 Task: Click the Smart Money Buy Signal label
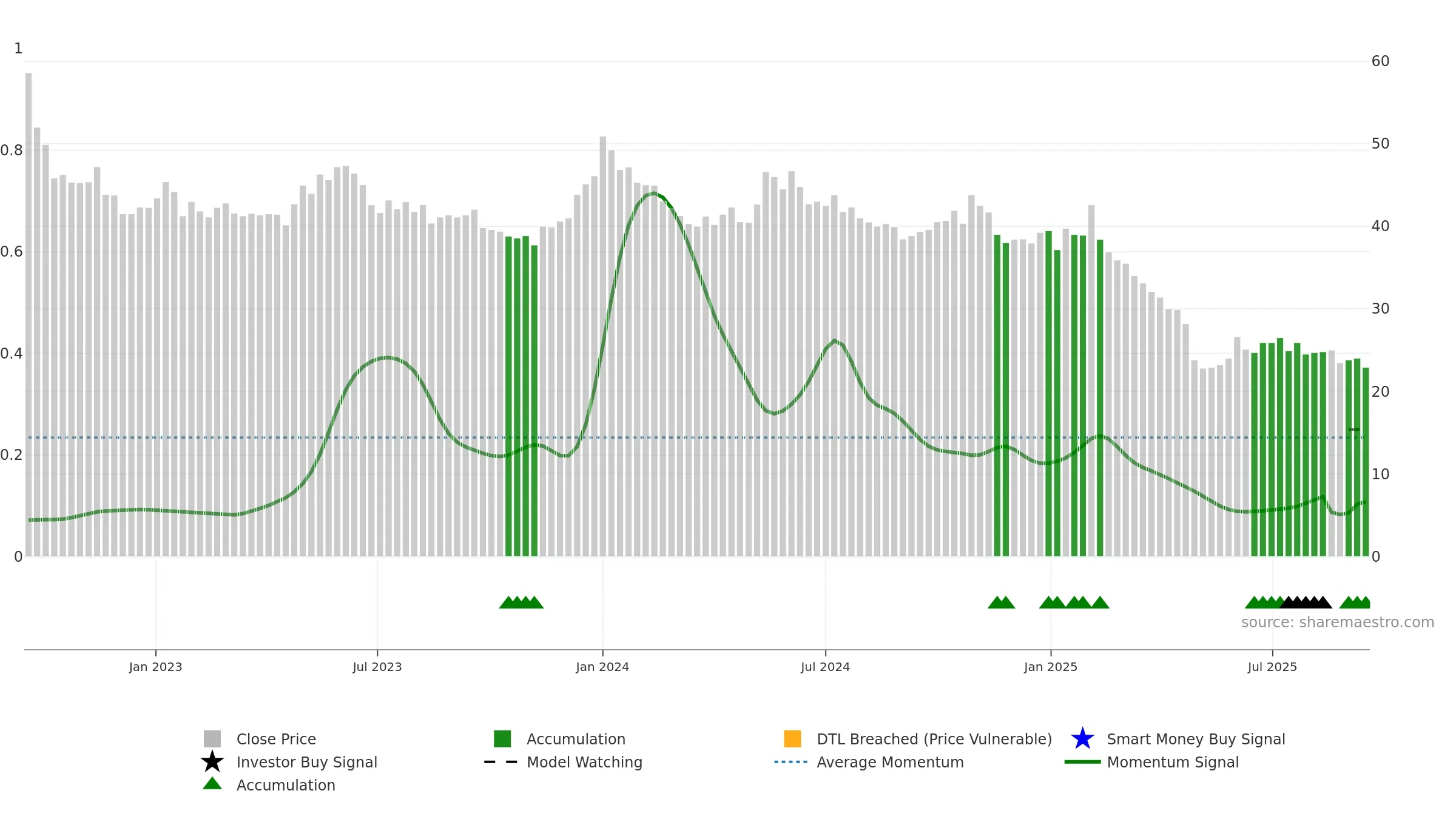(x=1196, y=739)
